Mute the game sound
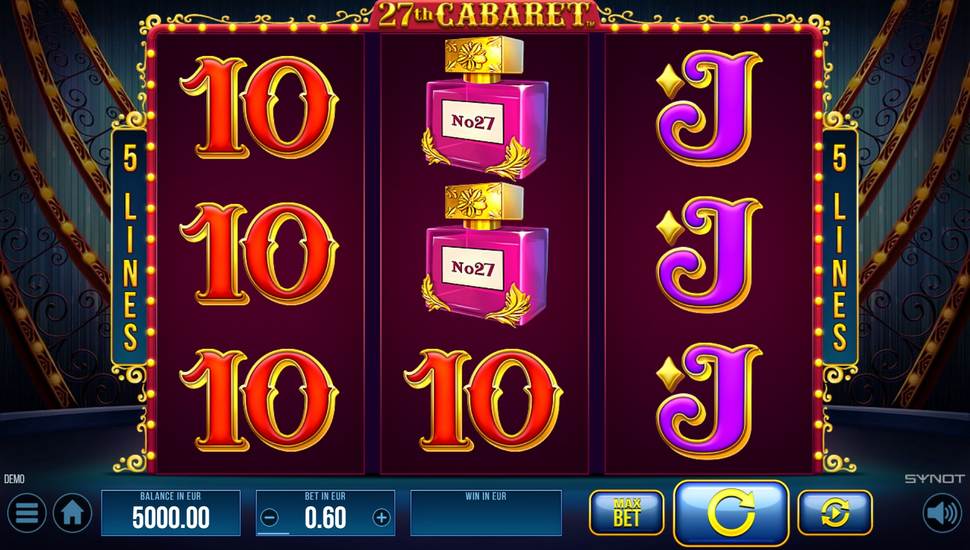This screenshot has width=970, height=550. click(942, 513)
